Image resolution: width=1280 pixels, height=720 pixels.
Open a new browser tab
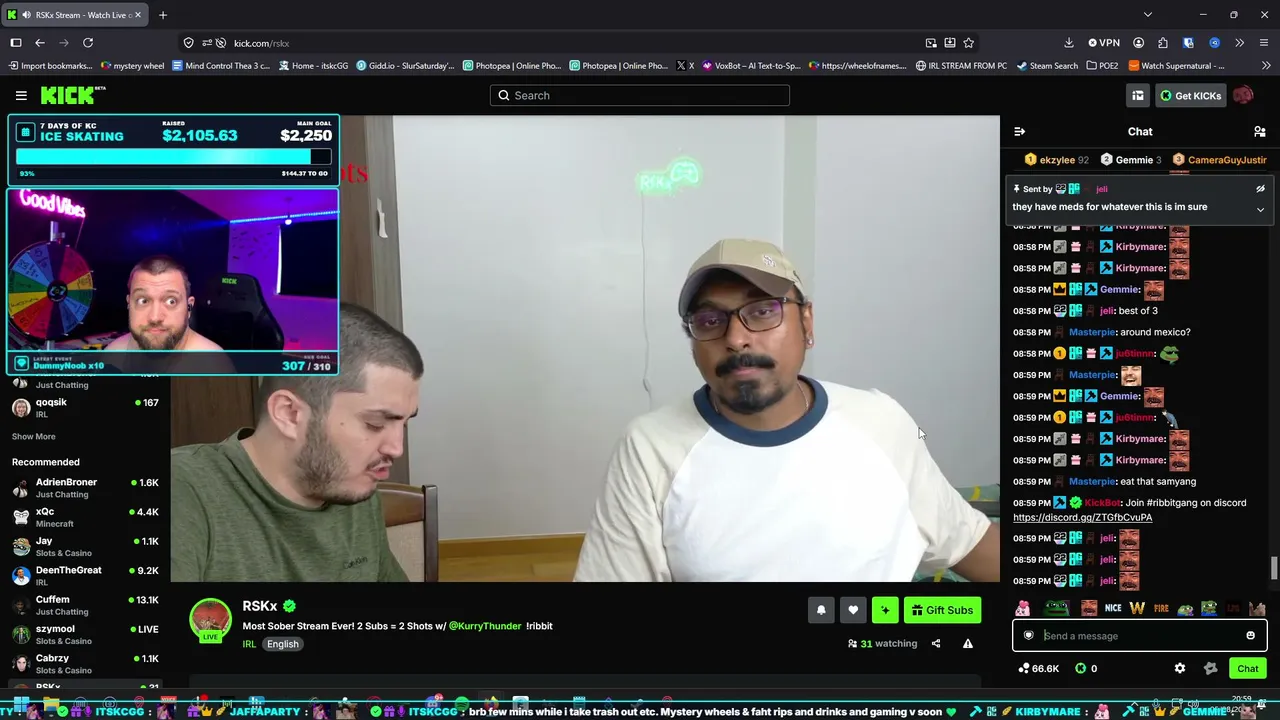(163, 15)
